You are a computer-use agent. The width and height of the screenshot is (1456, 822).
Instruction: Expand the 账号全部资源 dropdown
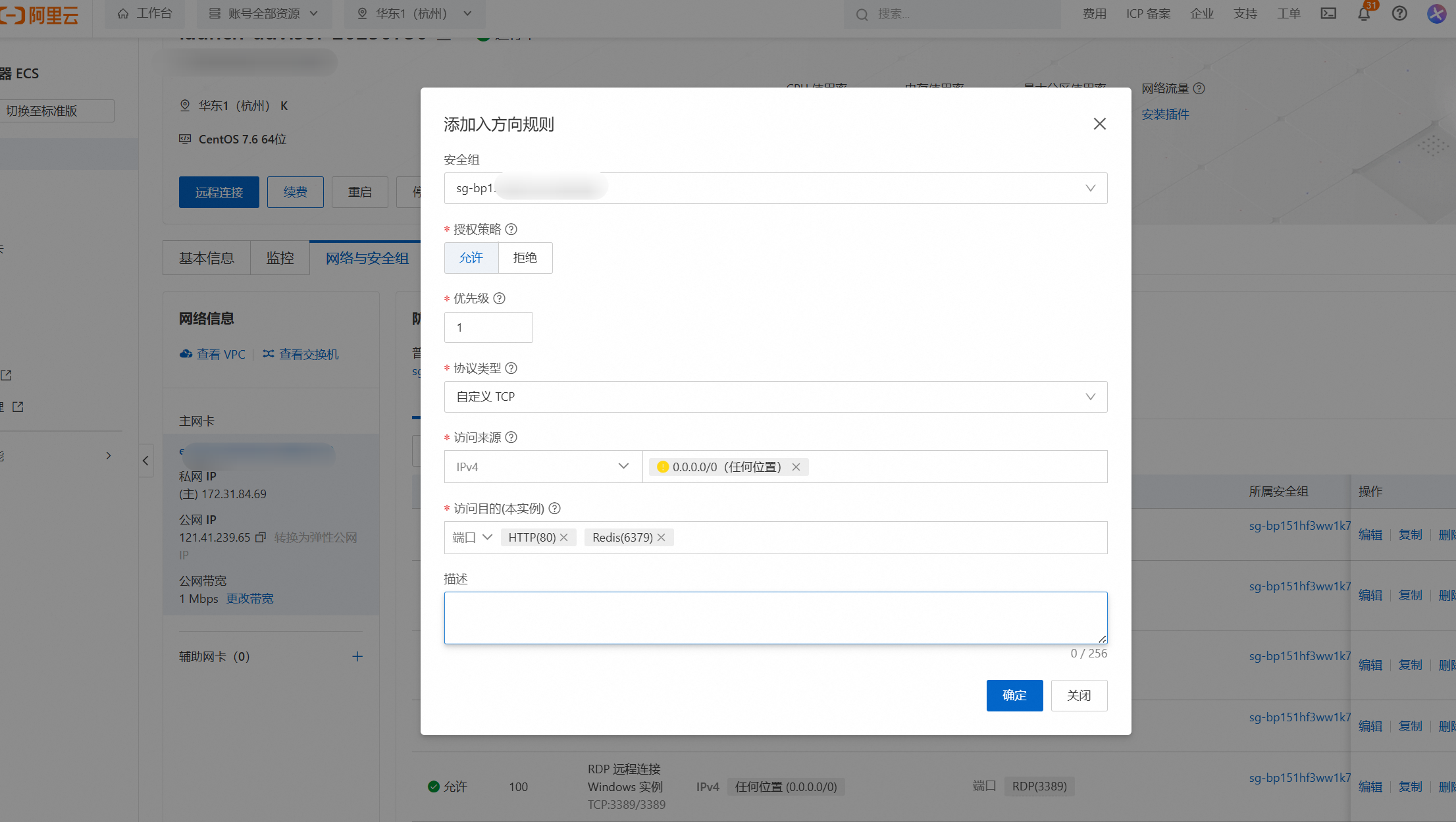[263, 13]
